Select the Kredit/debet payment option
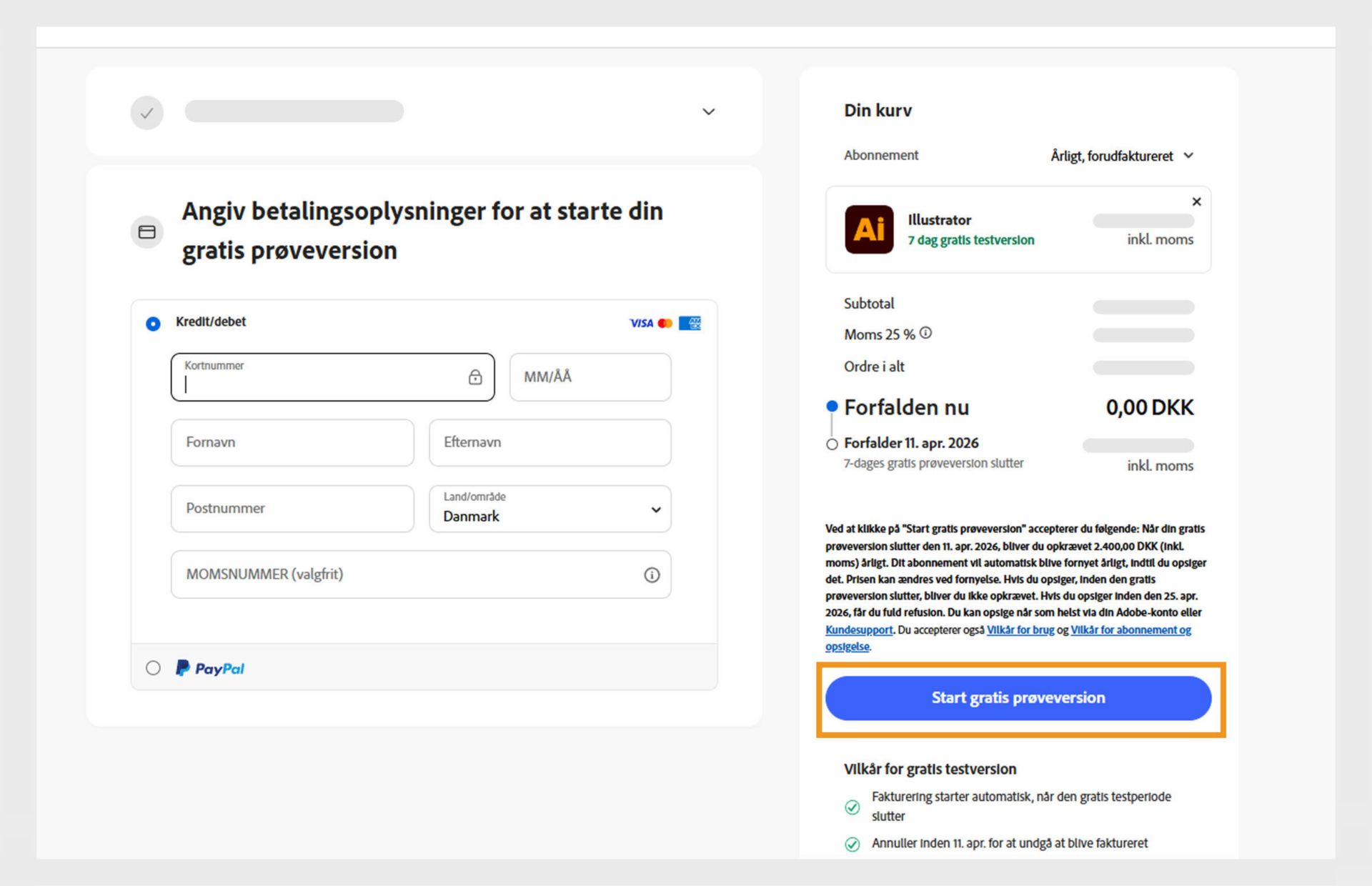This screenshot has width=1372, height=886. click(152, 323)
